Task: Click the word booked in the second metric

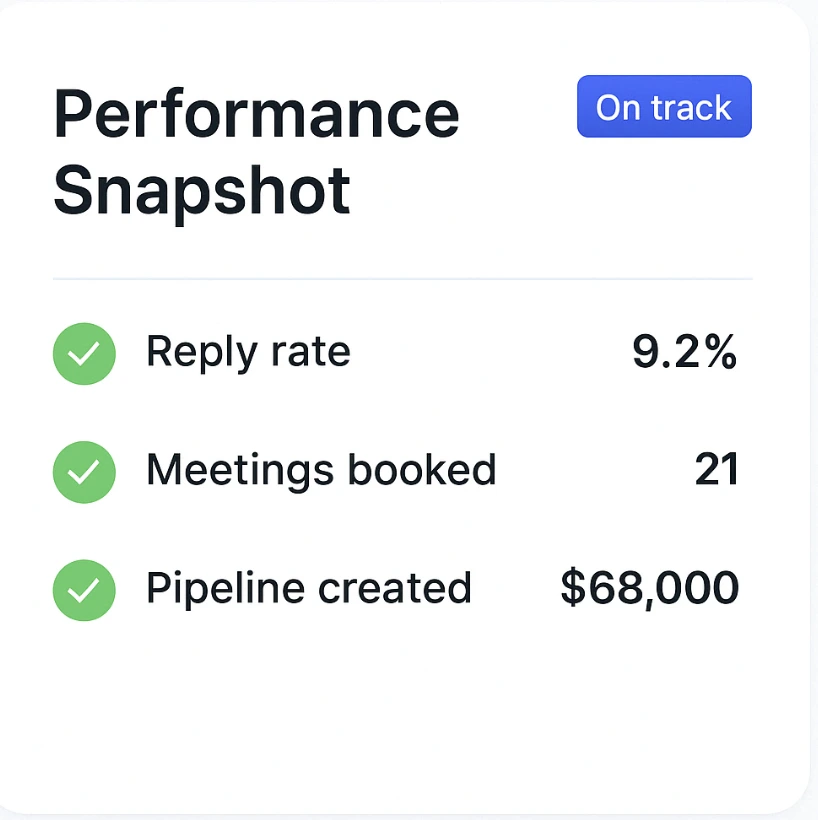Action: [422, 469]
